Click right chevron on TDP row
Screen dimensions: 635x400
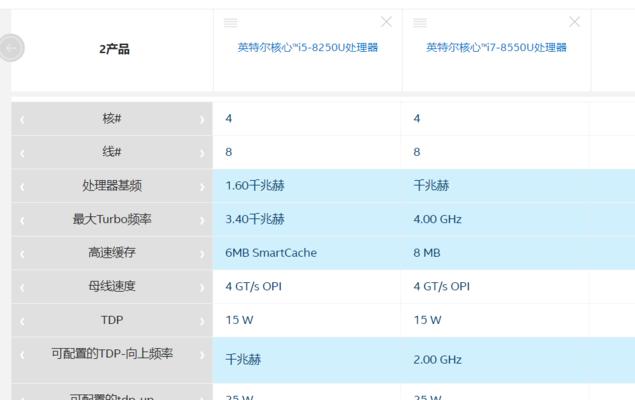point(202,321)
